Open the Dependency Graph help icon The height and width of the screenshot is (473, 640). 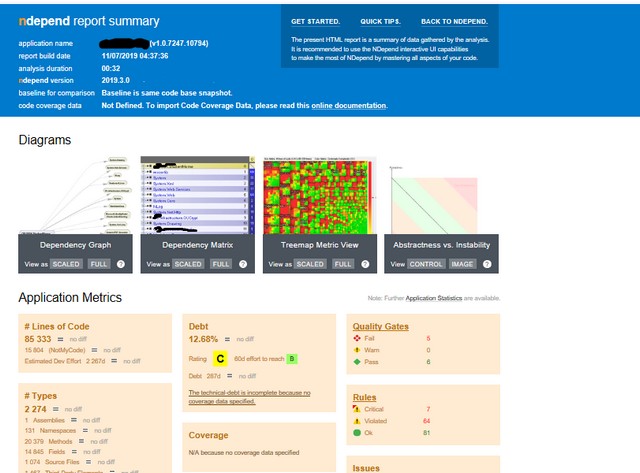121,264
